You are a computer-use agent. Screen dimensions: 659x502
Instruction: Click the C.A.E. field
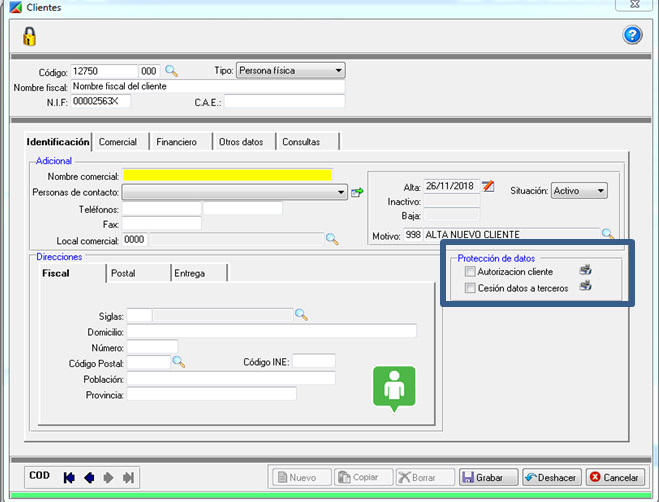[285, 101]
